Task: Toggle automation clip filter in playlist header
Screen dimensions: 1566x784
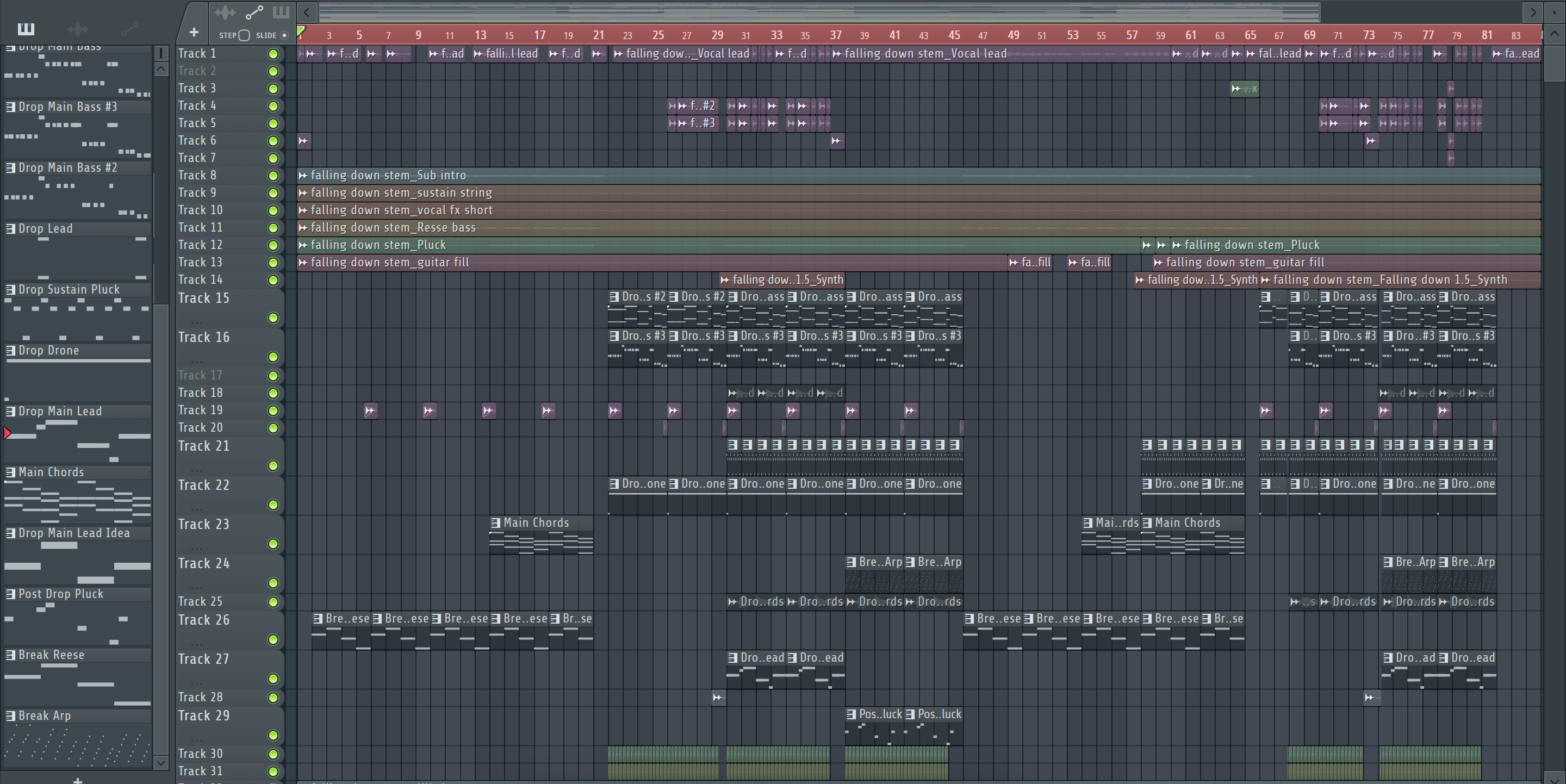Action: pyautogui.click(x=253, y=12)
